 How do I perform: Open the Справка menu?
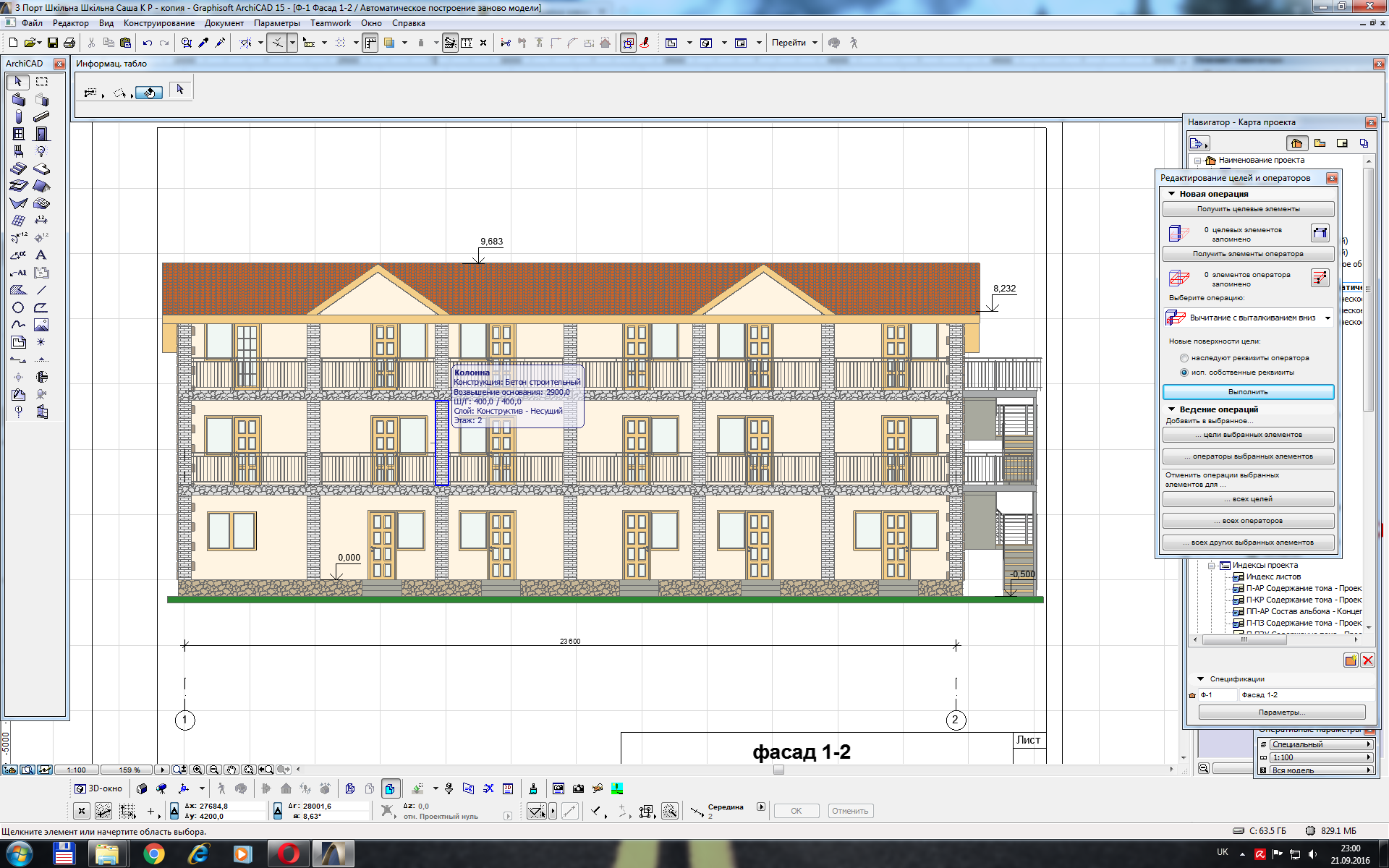coord(408,23)
